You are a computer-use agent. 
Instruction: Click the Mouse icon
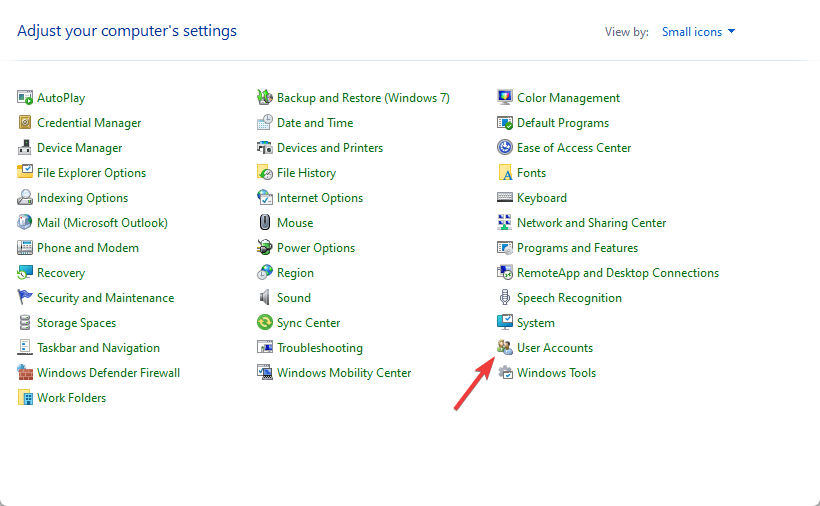point(265,223)
